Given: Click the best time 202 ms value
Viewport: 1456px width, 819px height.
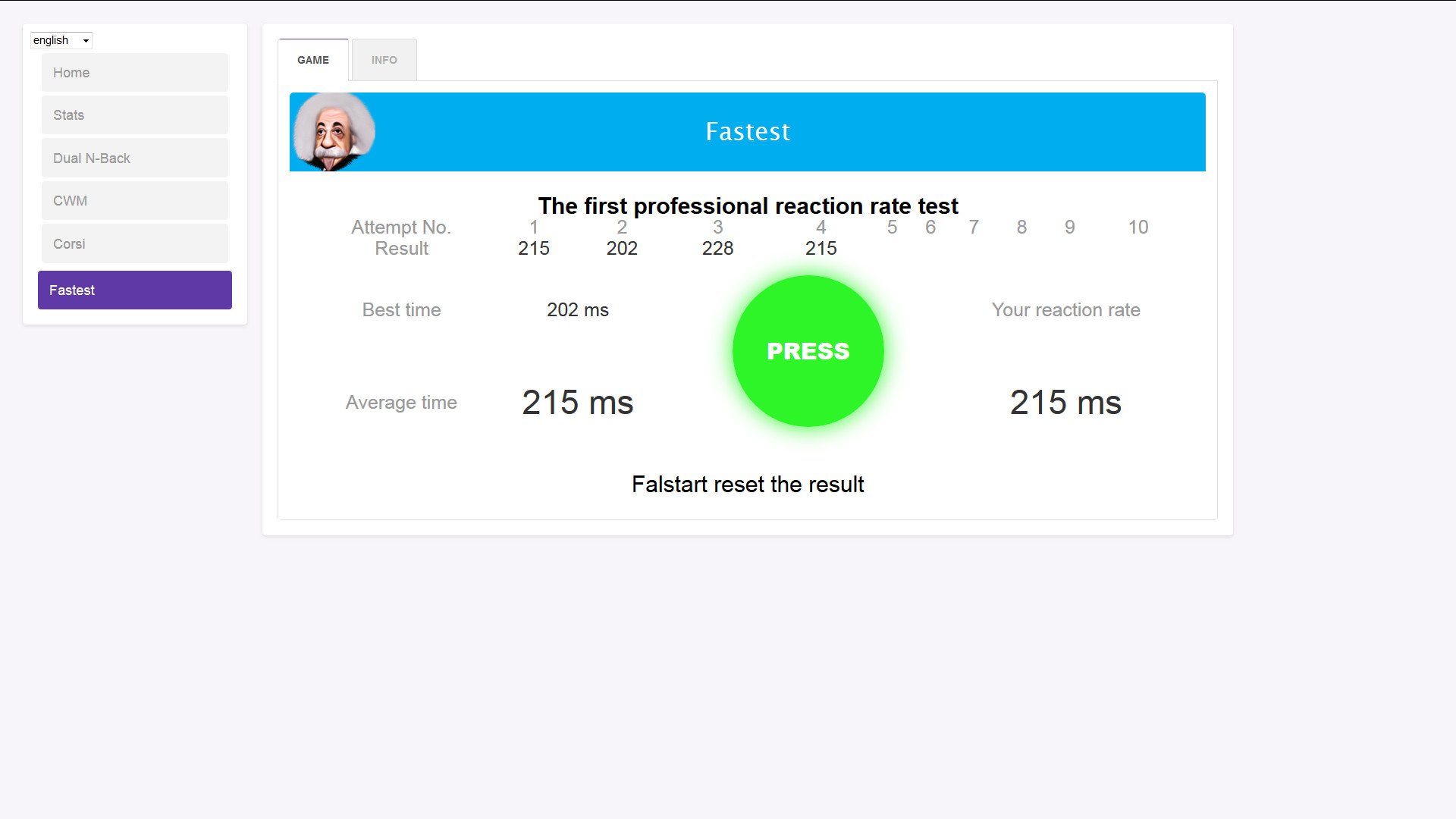Looking at the screenshot, I should pos(577,310).
